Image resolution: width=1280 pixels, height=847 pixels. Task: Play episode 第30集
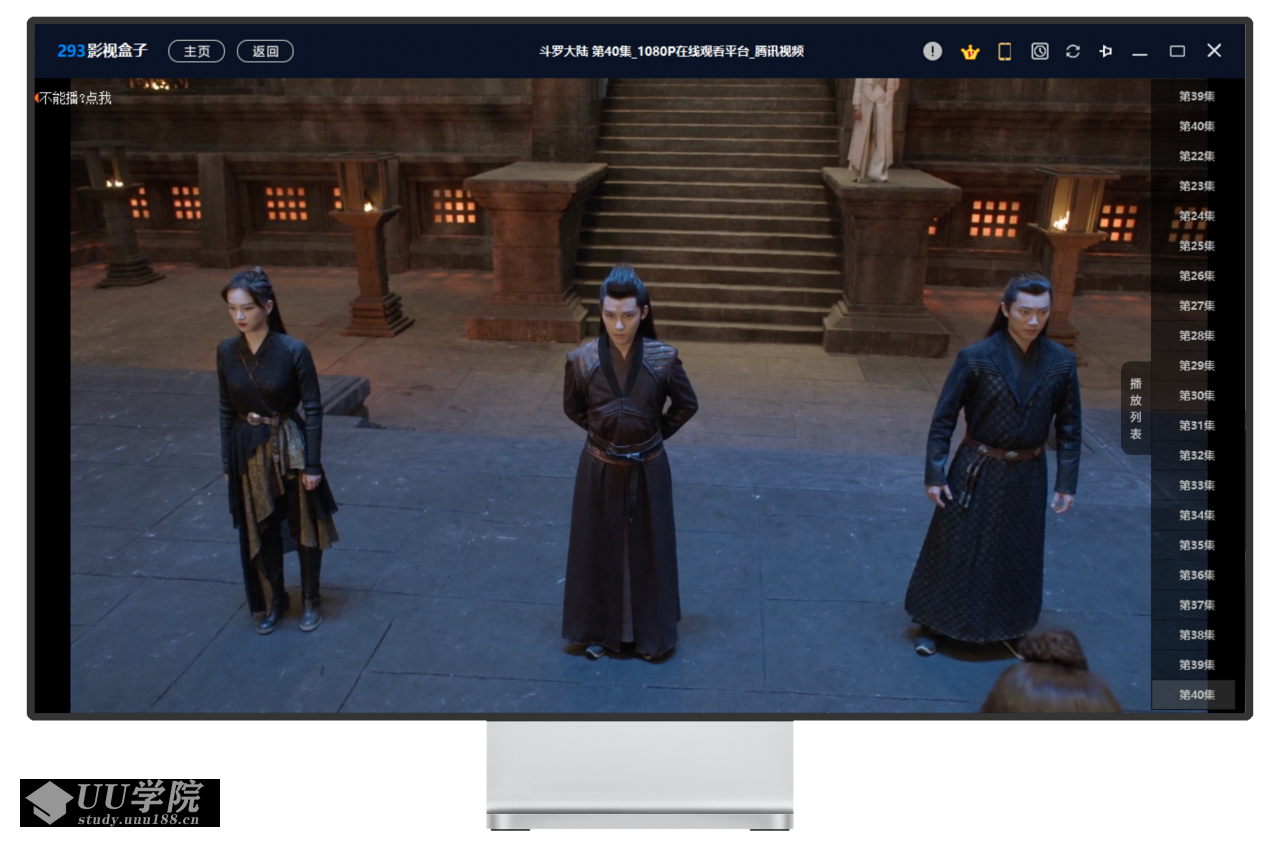pyautogui.click(x=1196, y=396)
